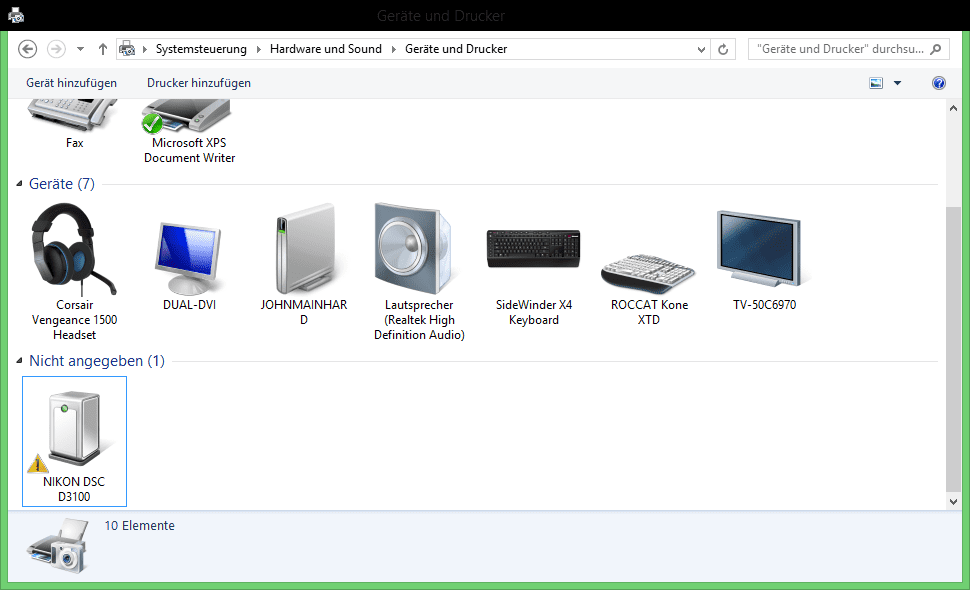Collapse the Geräte (7) group
This screenshot has height=590, width=970.
[x=19, y=184]
